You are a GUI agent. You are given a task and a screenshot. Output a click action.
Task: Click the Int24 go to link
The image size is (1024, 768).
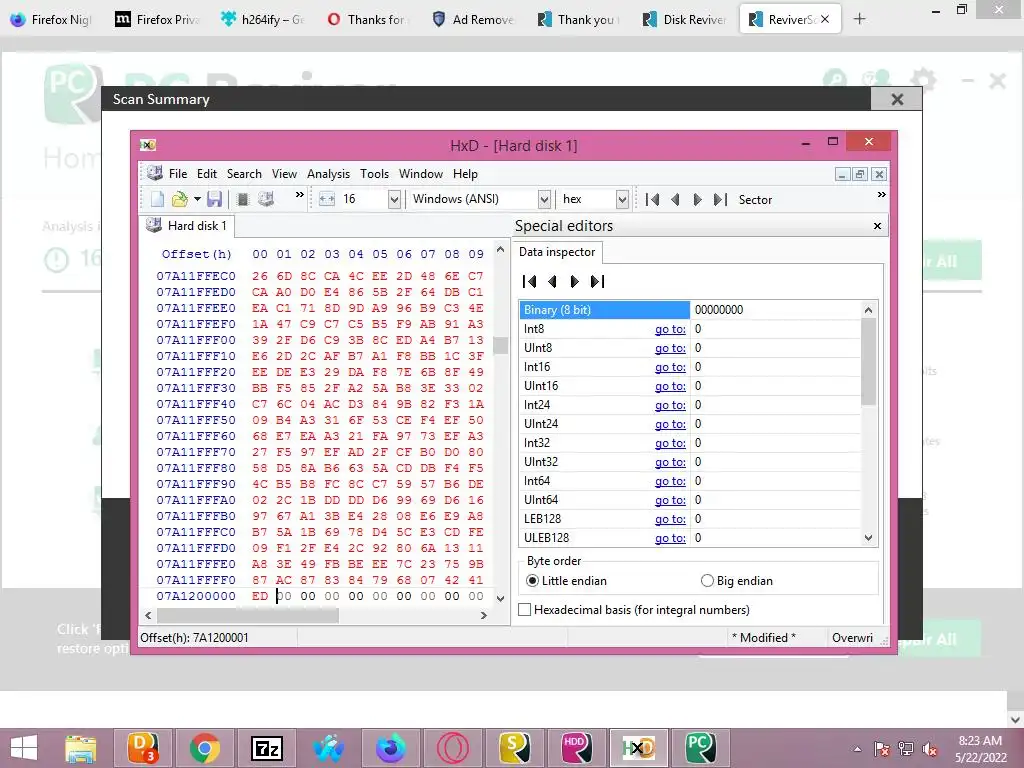pos(670,405)
